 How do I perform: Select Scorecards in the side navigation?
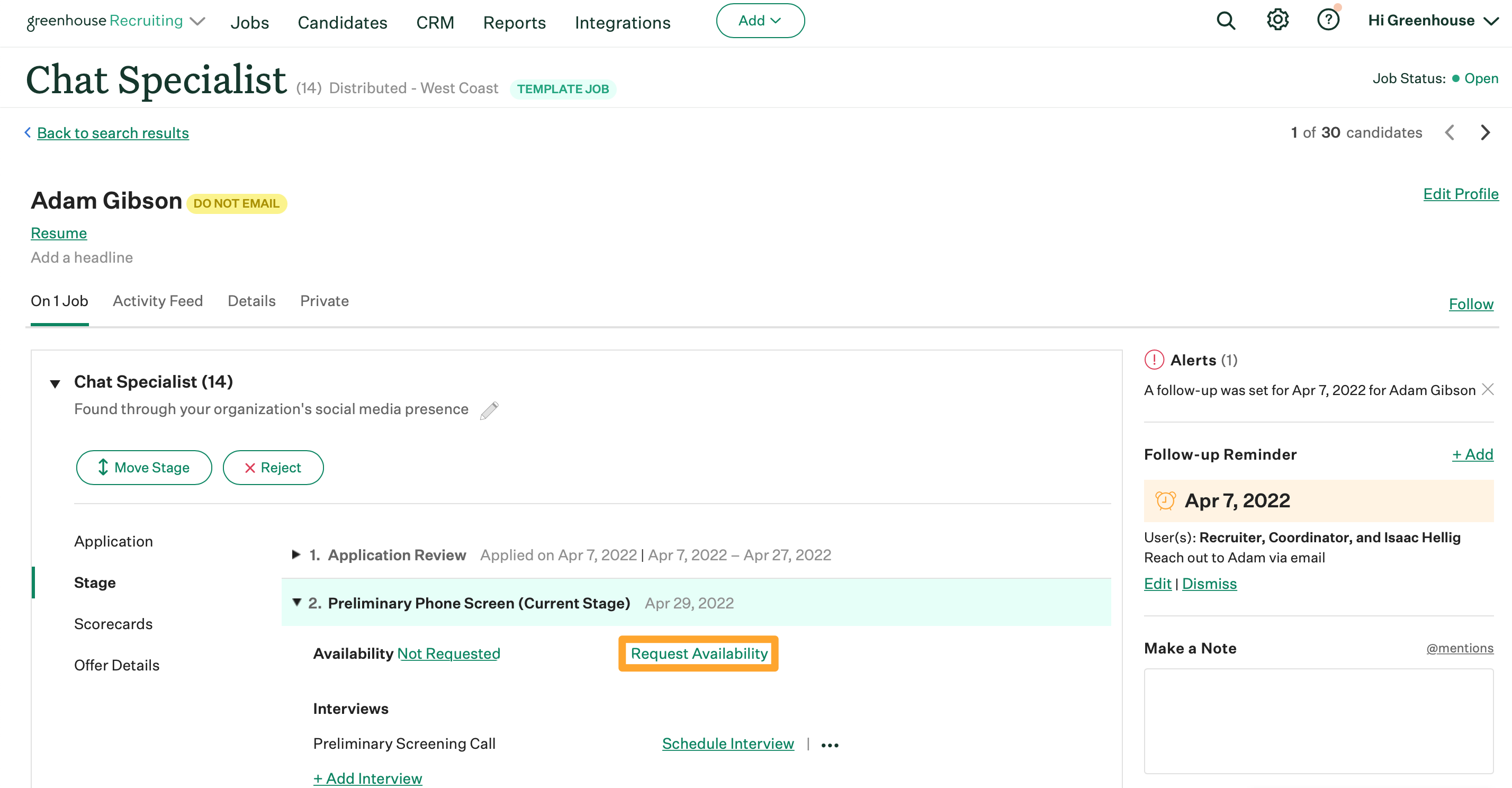coord(113,624)
